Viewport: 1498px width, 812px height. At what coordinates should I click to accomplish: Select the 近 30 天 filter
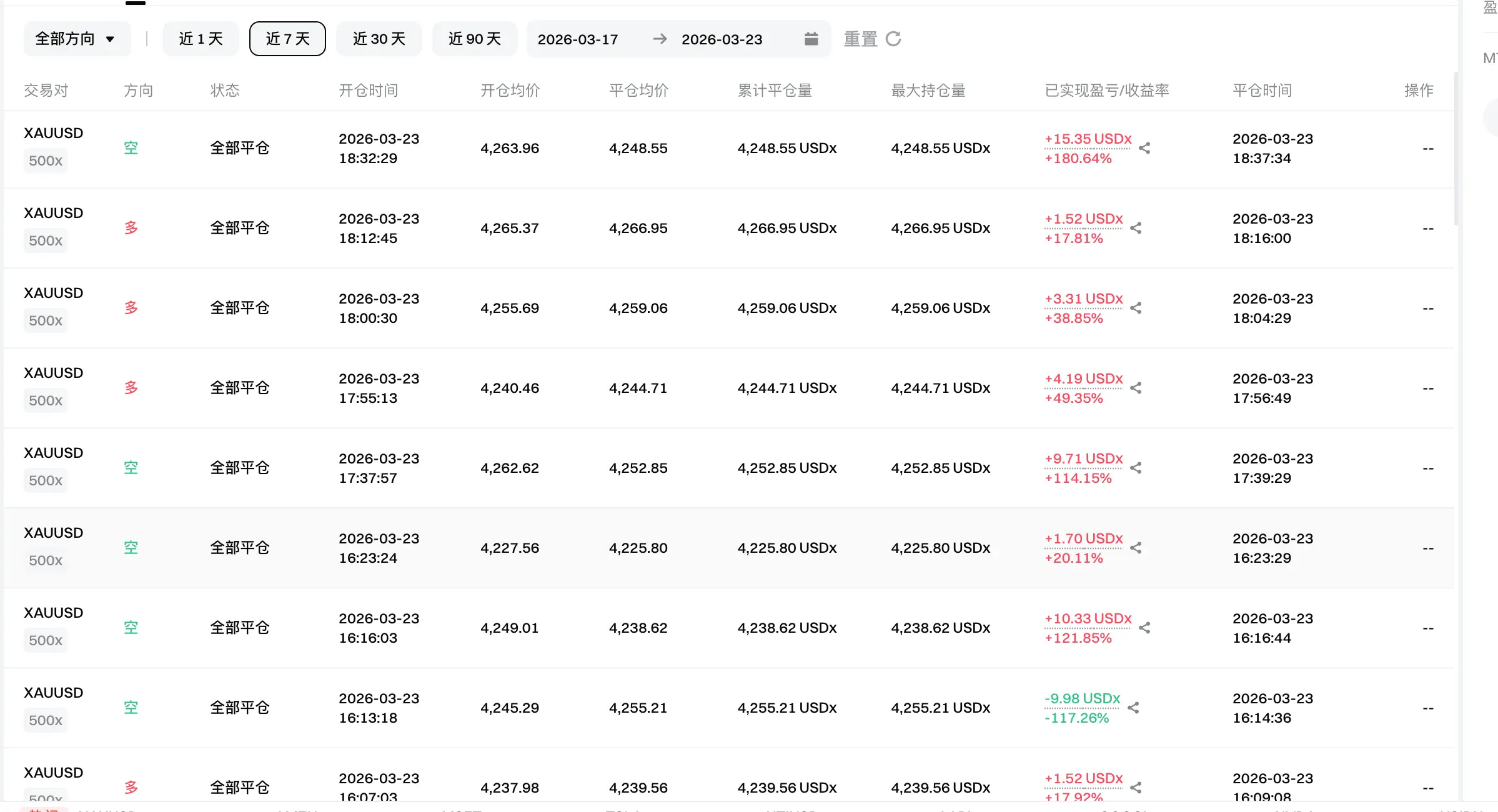point(379,39)
